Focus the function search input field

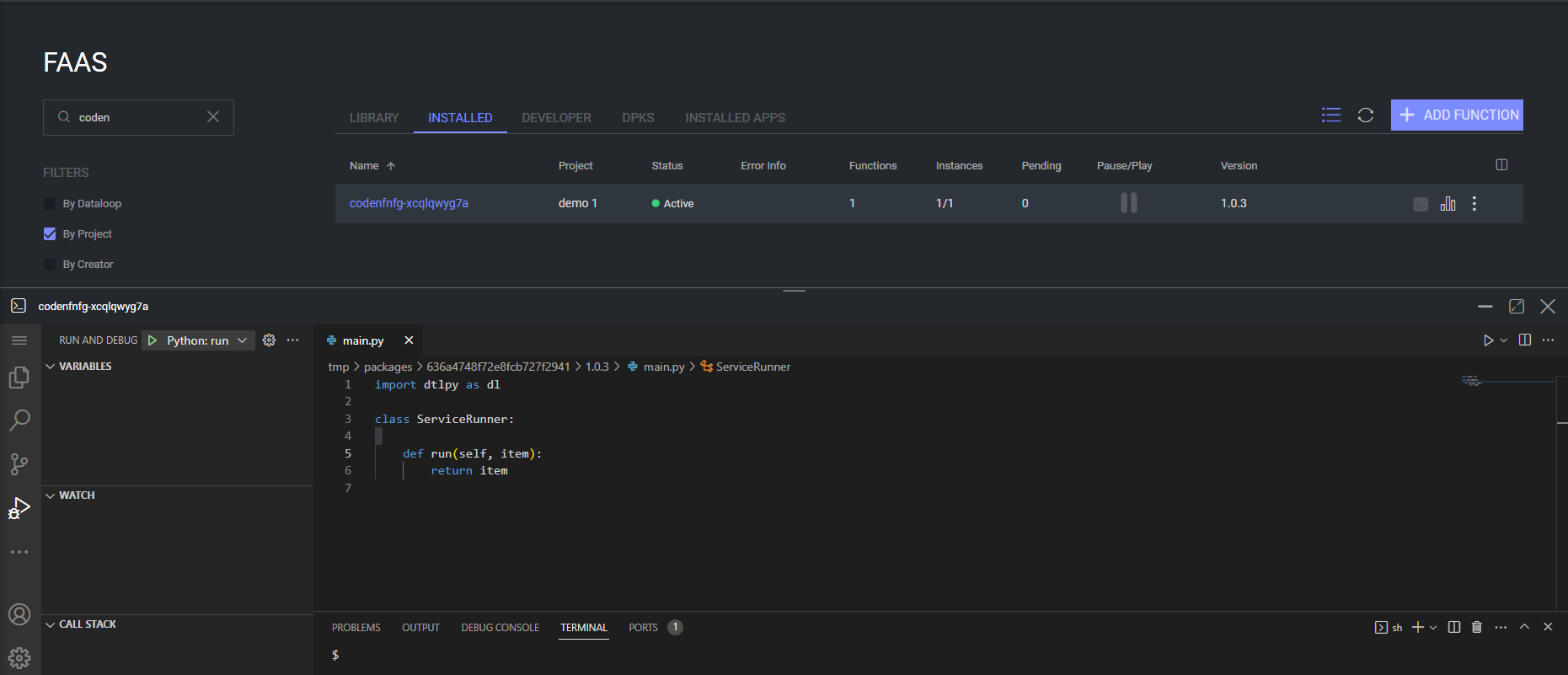(x=138, y=117)
